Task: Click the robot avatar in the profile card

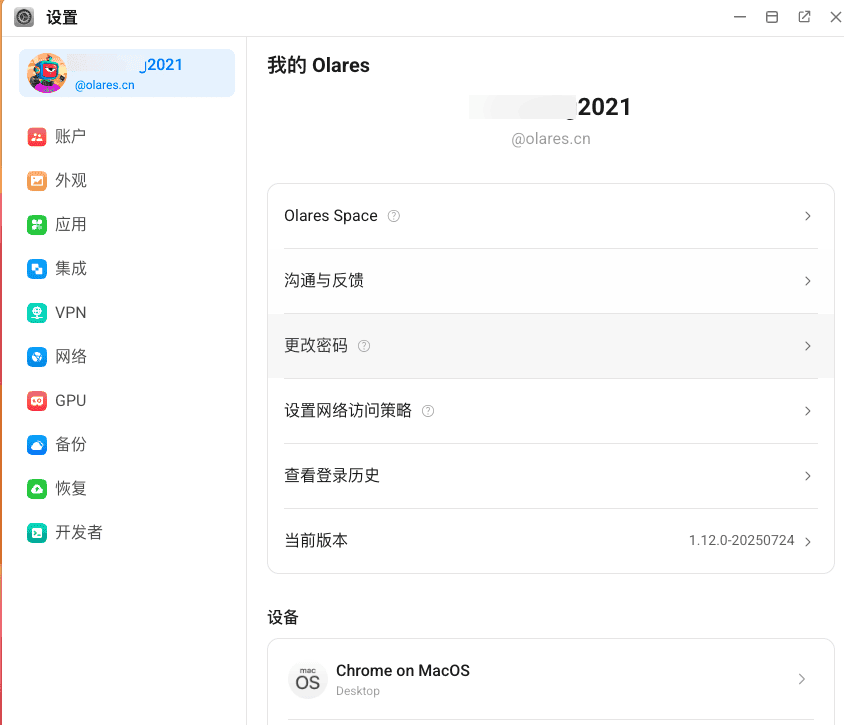Action: click(x=47, y=73)
